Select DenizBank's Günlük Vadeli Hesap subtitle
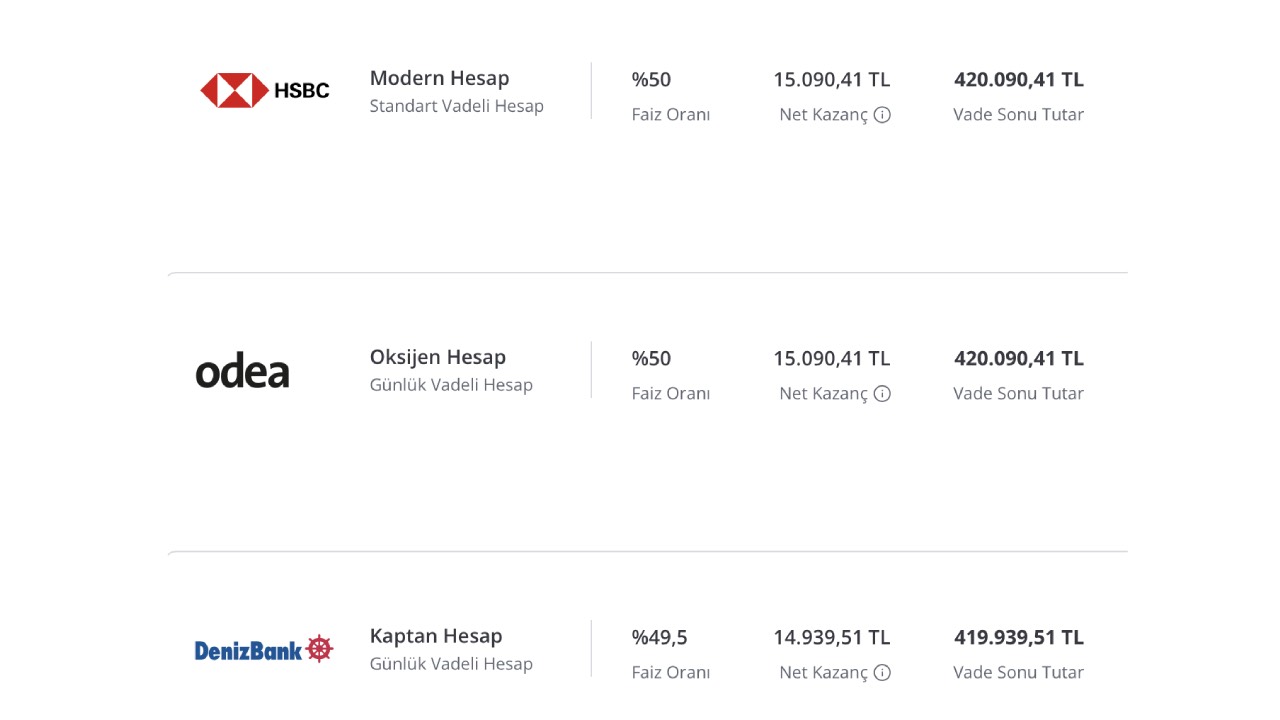The image size is (1280, 720). pyautogui.click(x=451, y=664)
